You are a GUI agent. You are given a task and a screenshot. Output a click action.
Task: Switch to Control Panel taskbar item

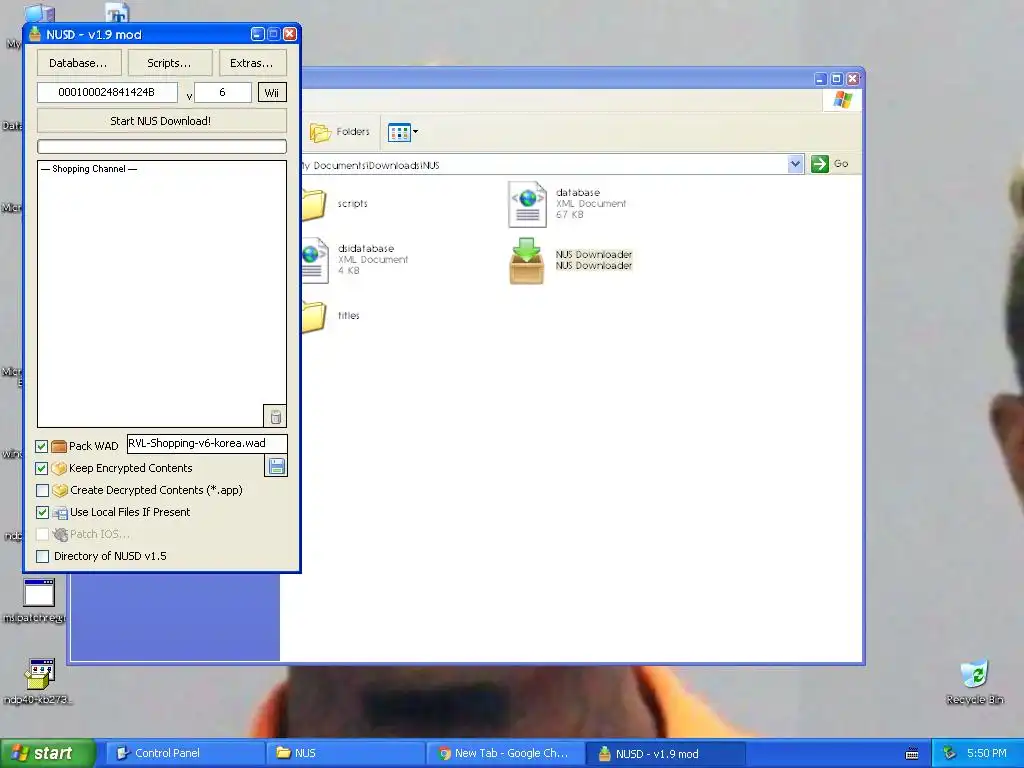(x=185, y=754)
